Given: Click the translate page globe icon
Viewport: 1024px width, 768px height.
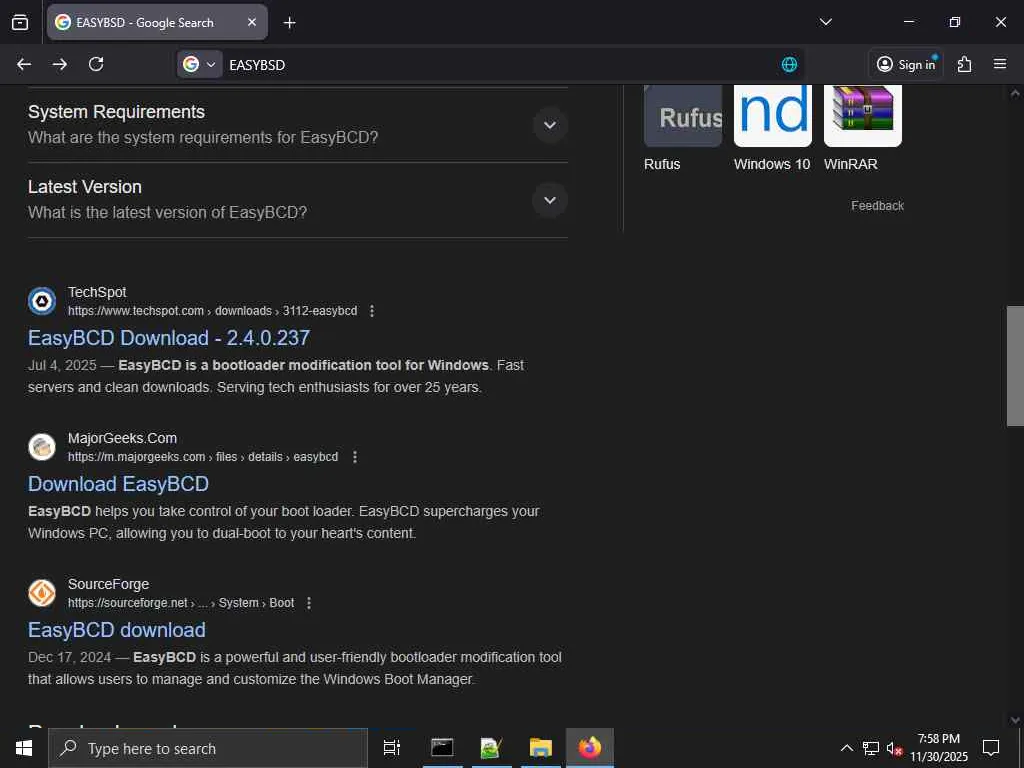Looking at the screenshot, I should coord(789,64).
